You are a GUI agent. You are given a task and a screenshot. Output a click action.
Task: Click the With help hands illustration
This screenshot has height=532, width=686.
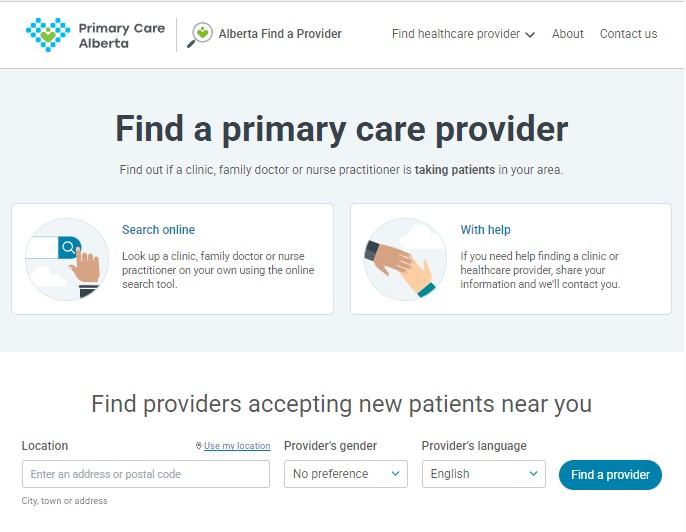point(405,259)
